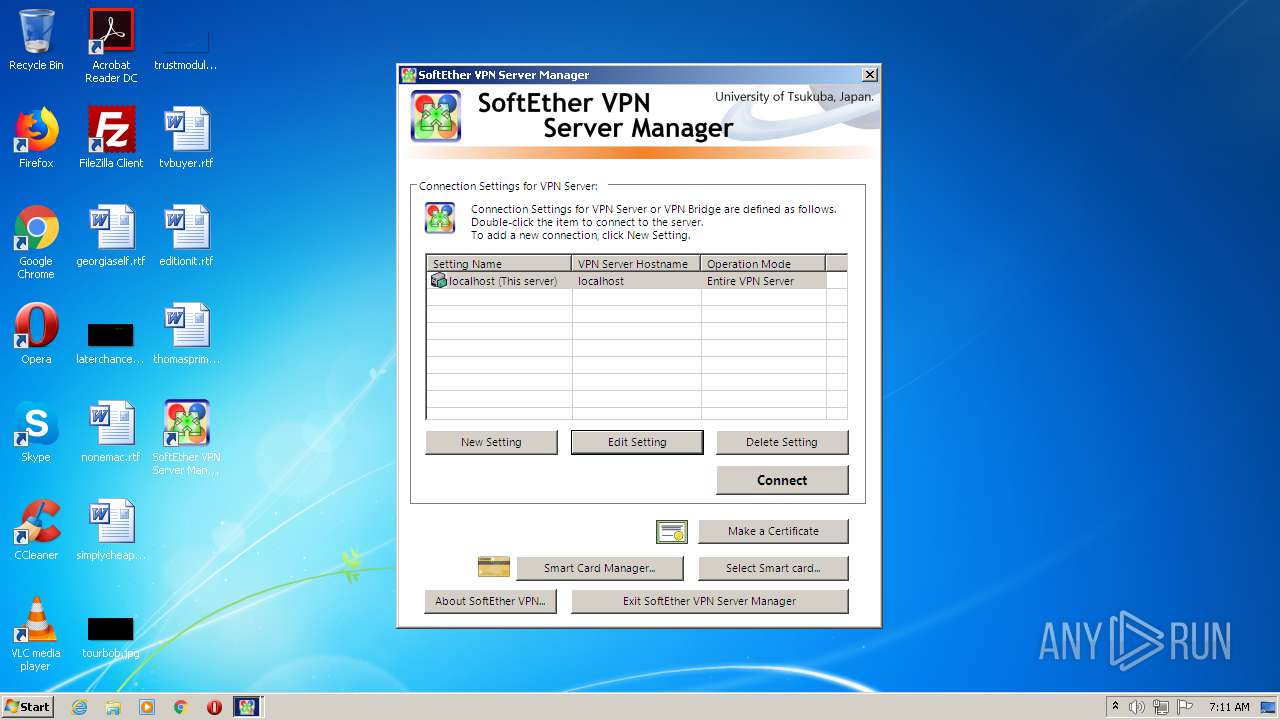This screenshot has width=1280, height=720.
Task: Open Internet Explorer from taskbar
Action: pos(80,707)
